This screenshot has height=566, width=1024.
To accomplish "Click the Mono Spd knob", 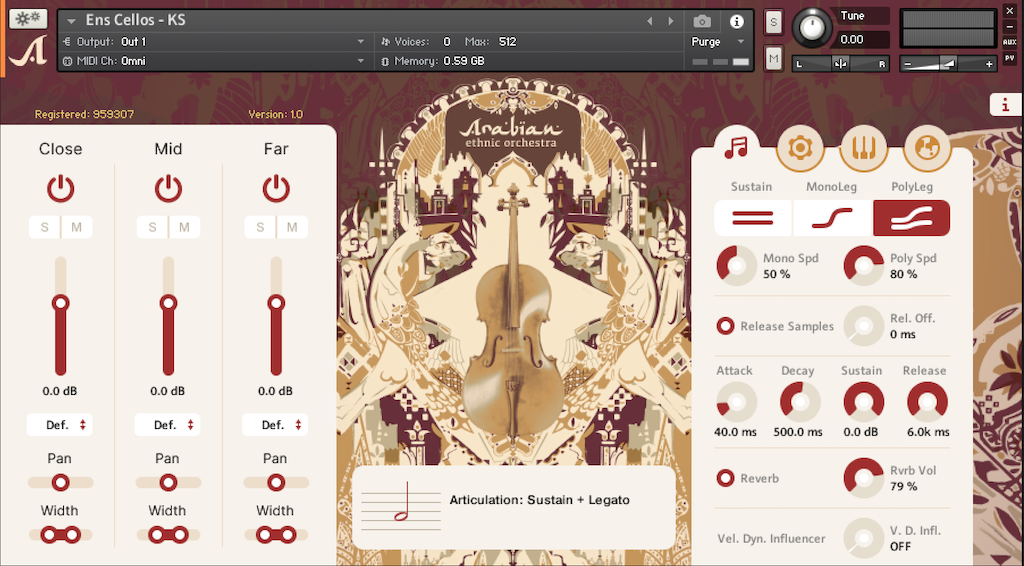I will point(737,266).
